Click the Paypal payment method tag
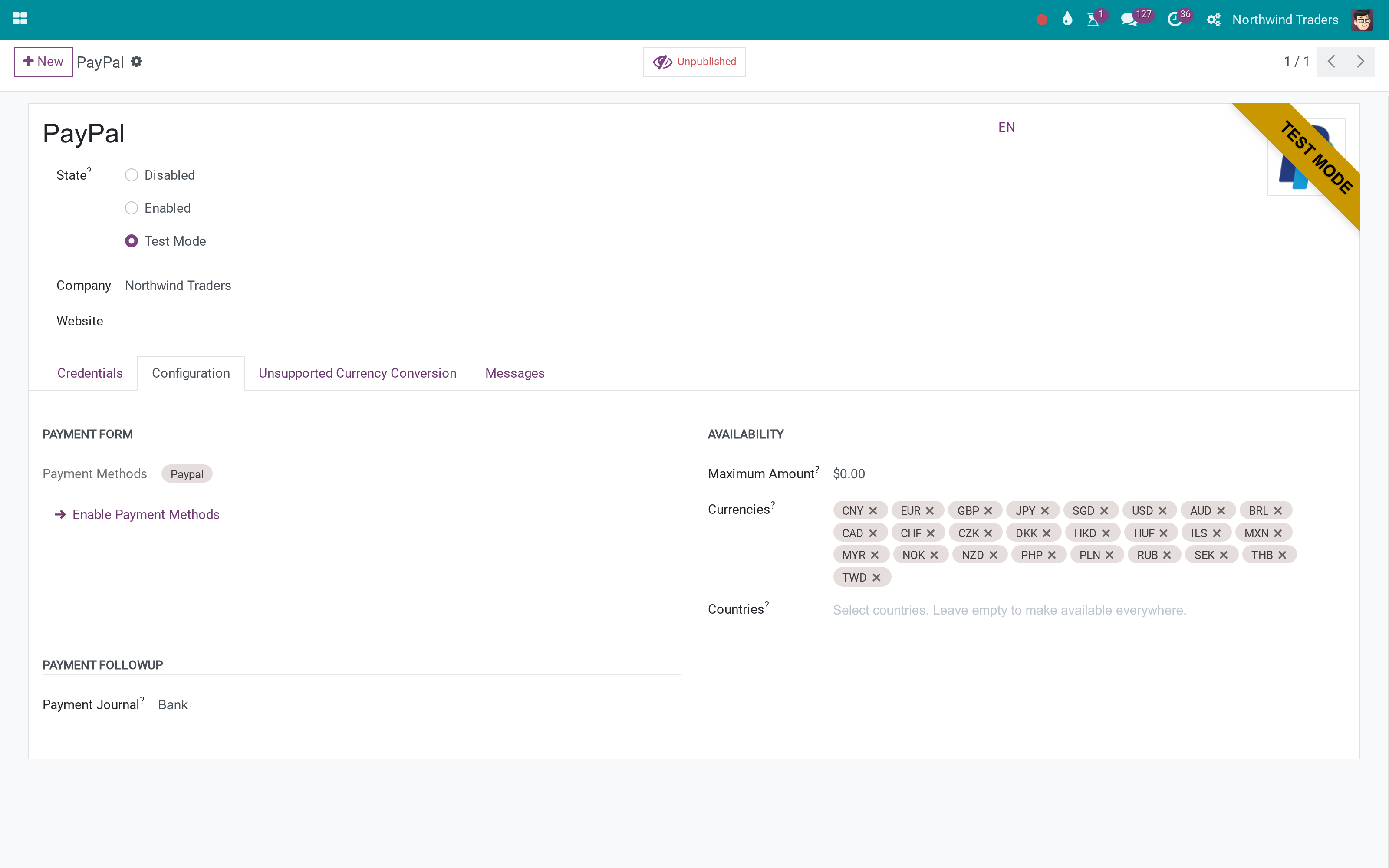The image size is (1389, 868). (x=187, y=474)
